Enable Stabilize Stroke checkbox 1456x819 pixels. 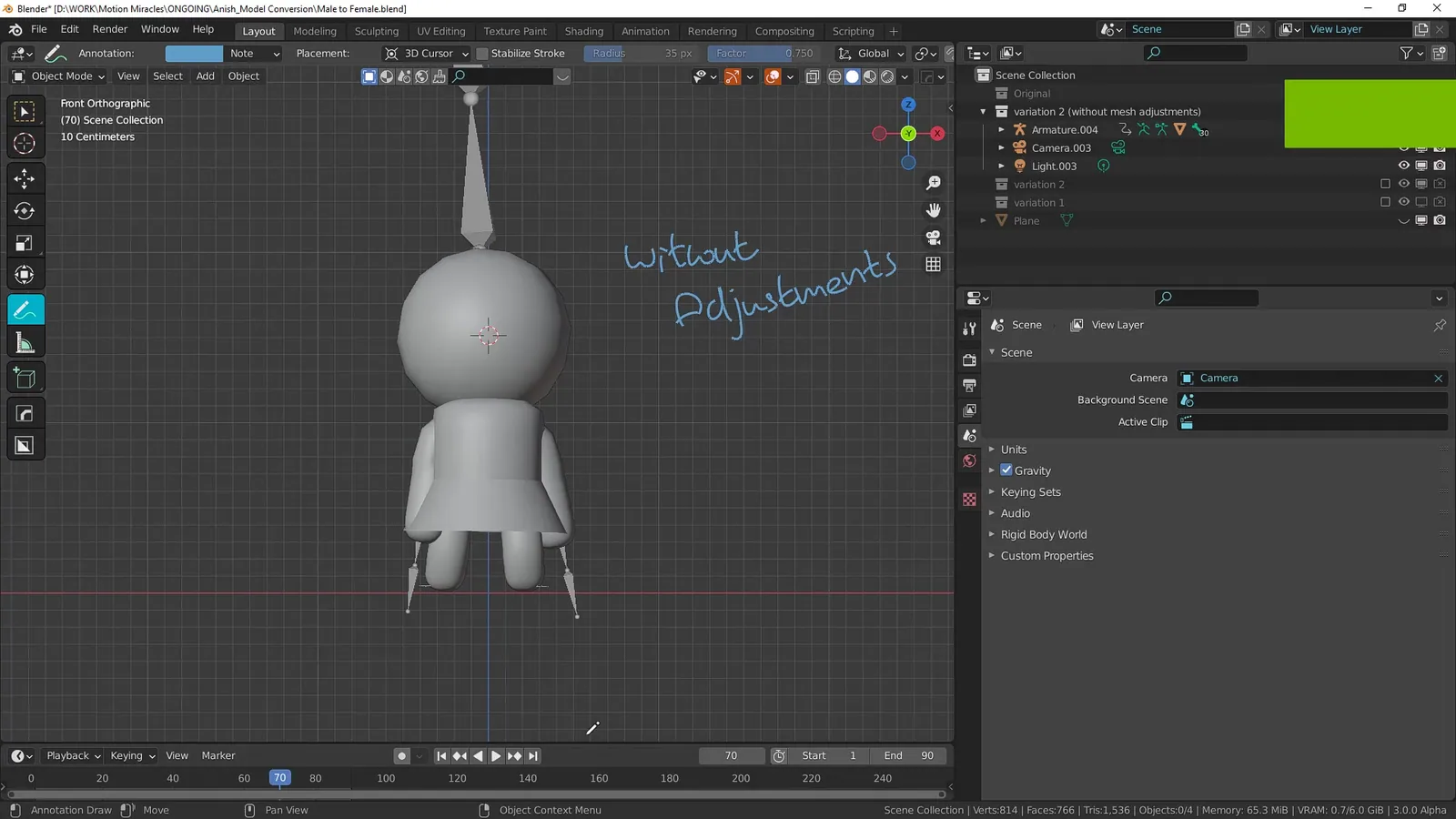point(482,54)
